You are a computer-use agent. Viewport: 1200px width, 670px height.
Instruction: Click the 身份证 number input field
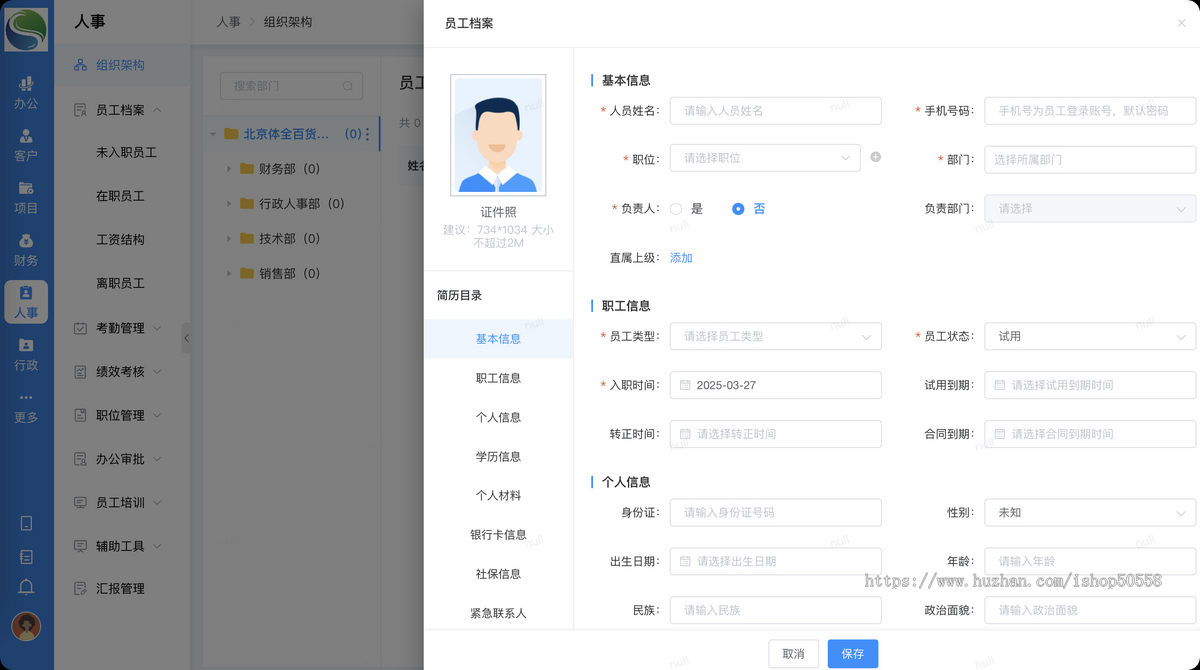776,512
